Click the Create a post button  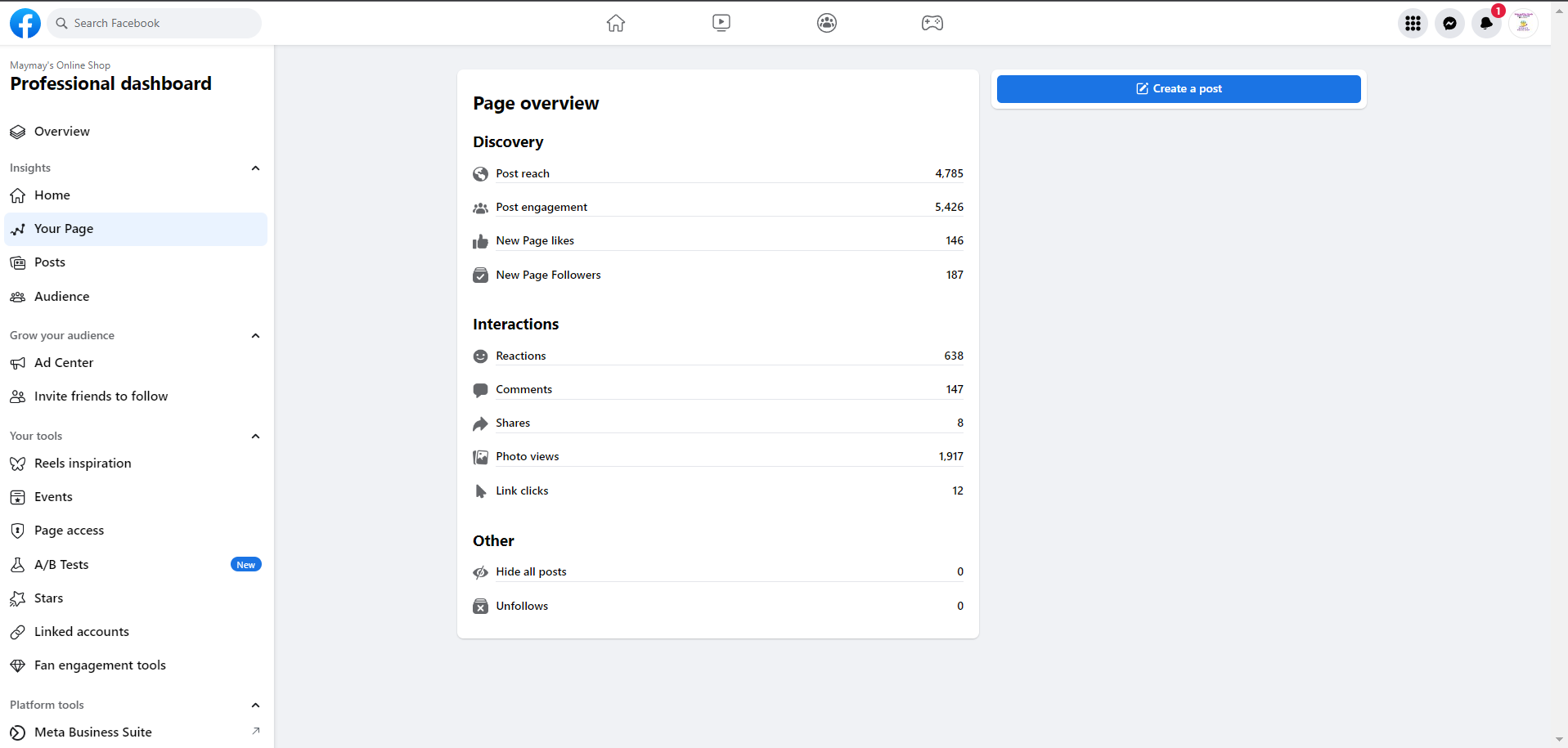[1179, 89]
